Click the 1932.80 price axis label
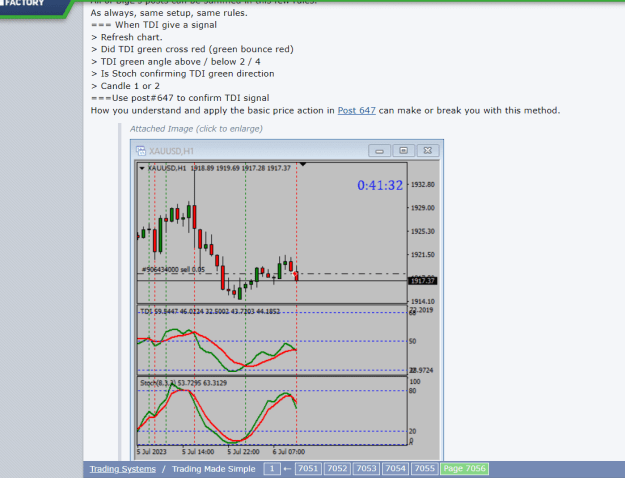 (x=423, y=185)
